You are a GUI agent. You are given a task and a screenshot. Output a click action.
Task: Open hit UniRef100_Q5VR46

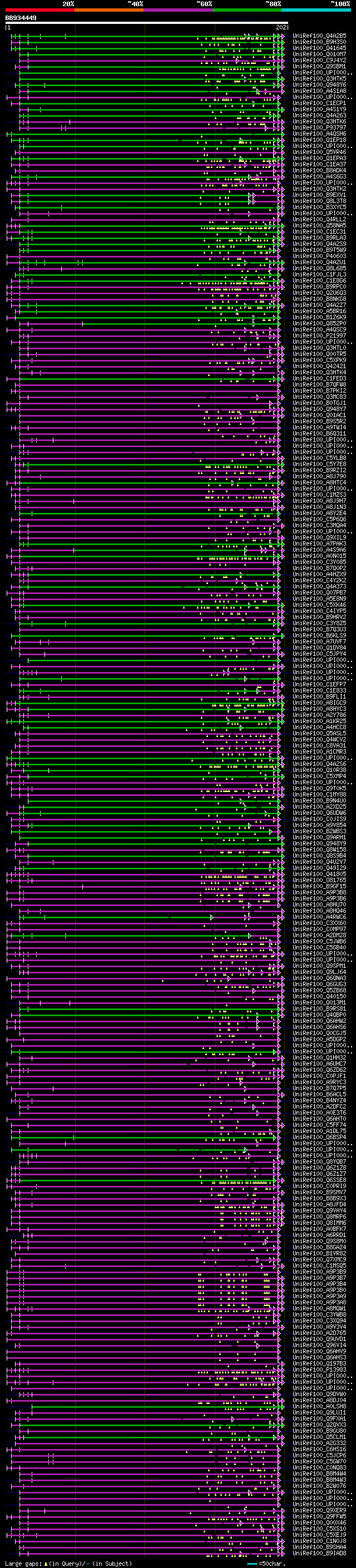pos(319,152)
